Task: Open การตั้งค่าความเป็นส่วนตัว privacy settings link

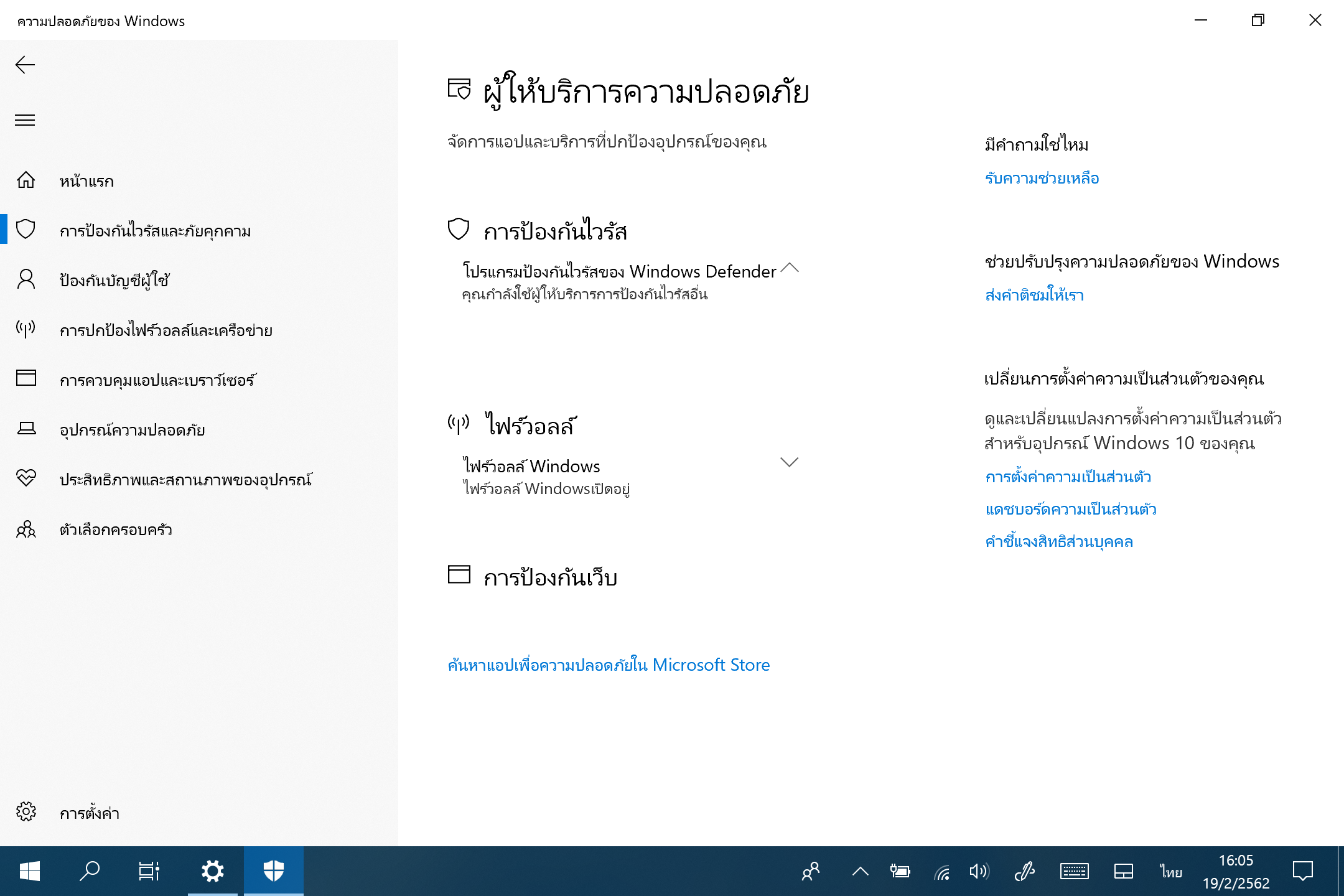Action: coord(1068,477)
